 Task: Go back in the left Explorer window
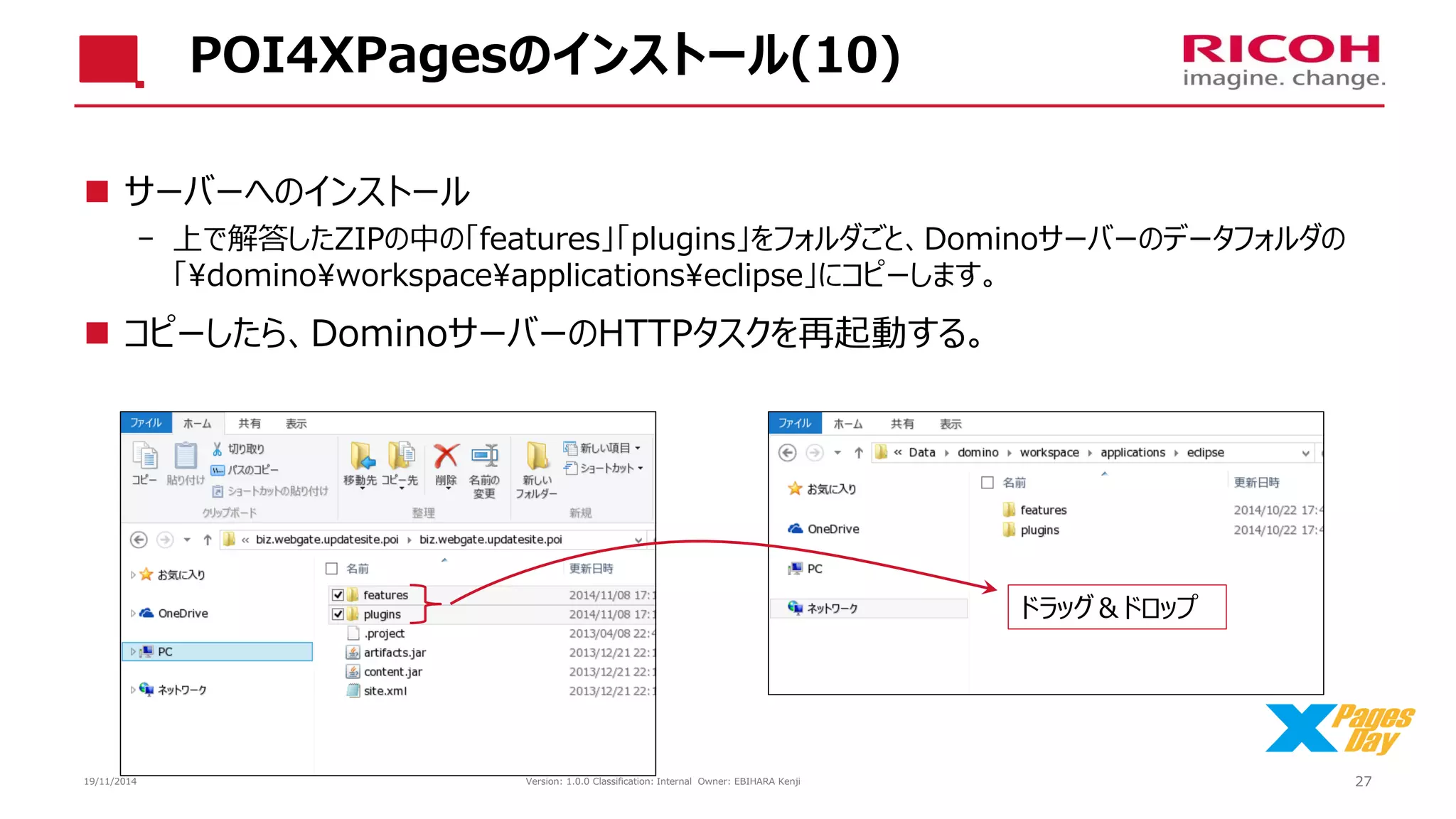[x=139, y=540]
